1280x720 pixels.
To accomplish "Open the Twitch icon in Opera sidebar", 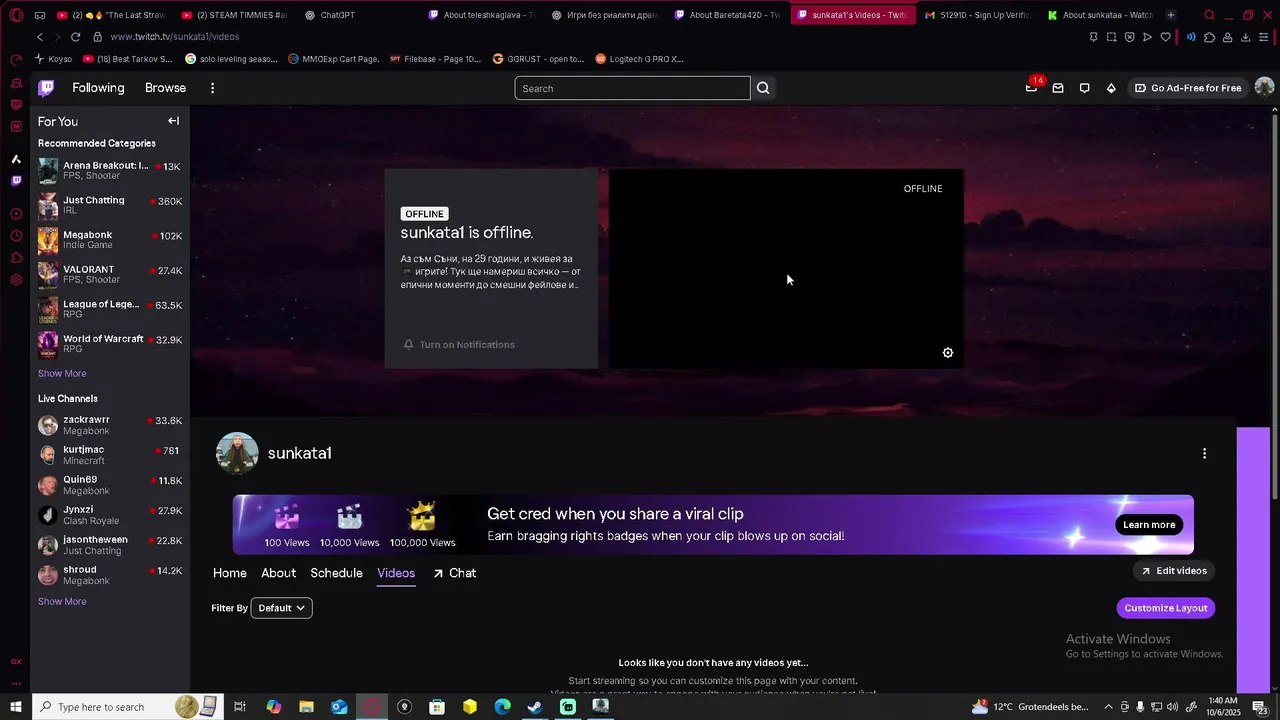I will click(x=16, y=181).
